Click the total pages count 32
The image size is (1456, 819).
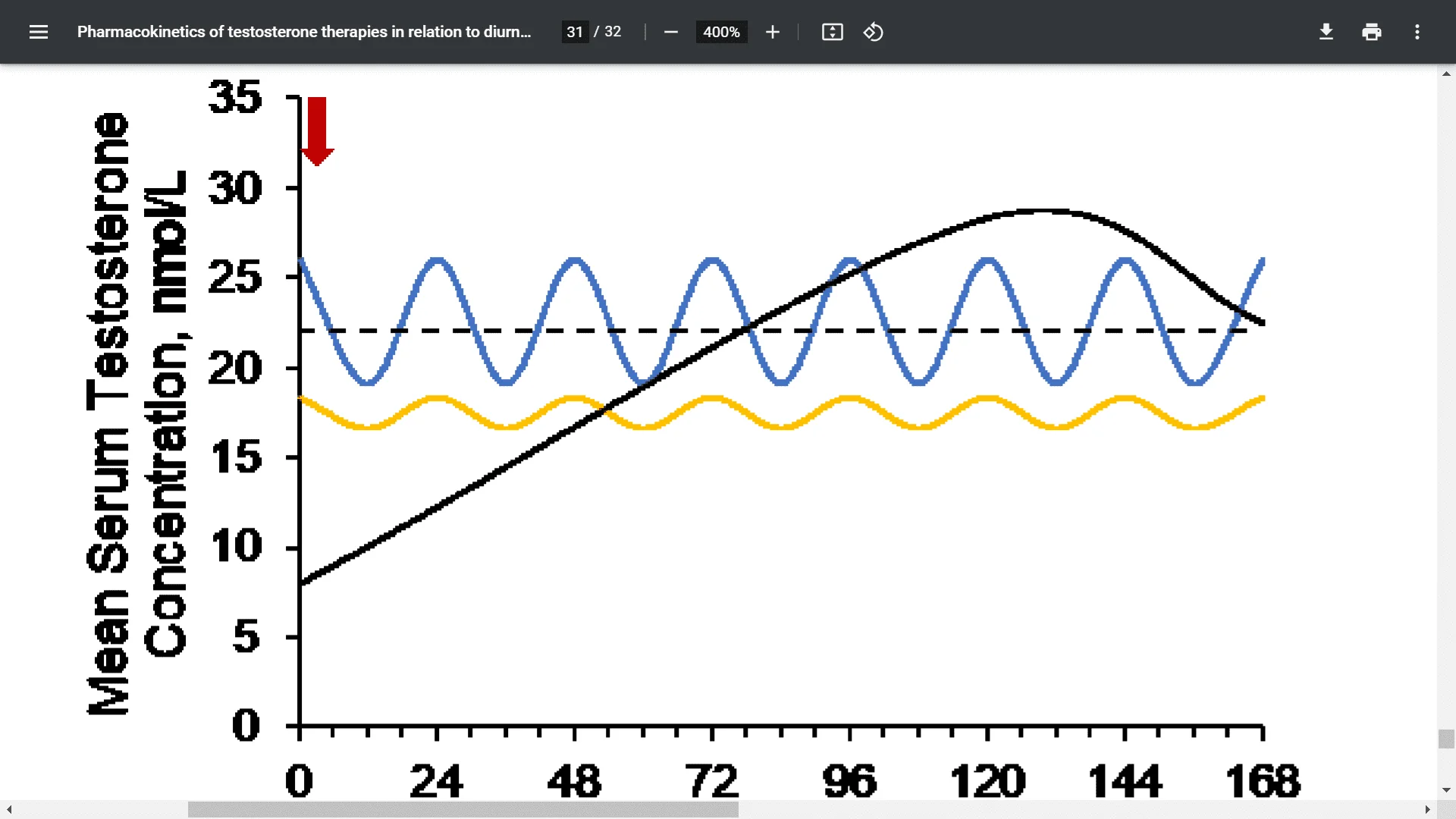[x=613, y=32]
